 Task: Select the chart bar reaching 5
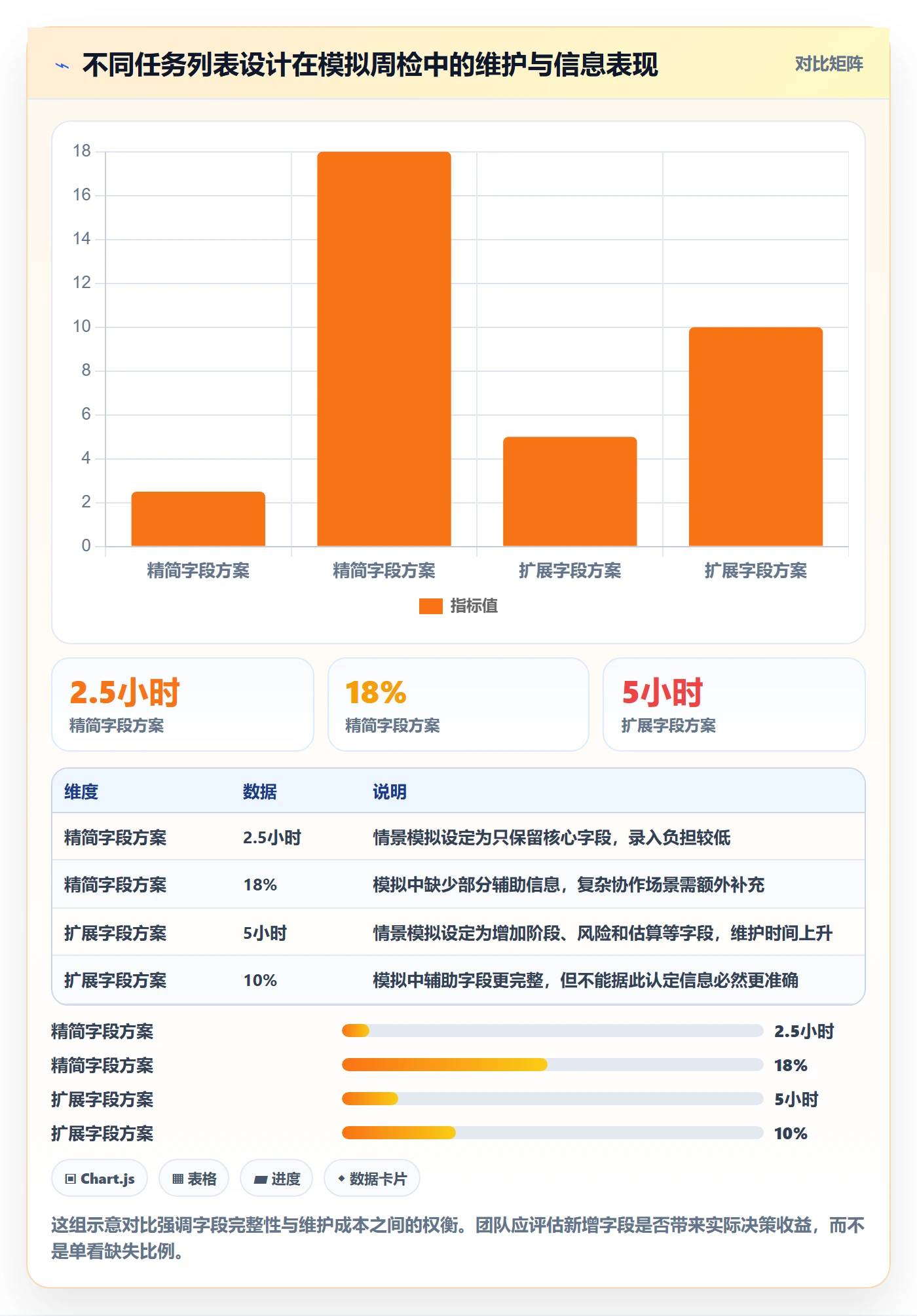[570, 491]
